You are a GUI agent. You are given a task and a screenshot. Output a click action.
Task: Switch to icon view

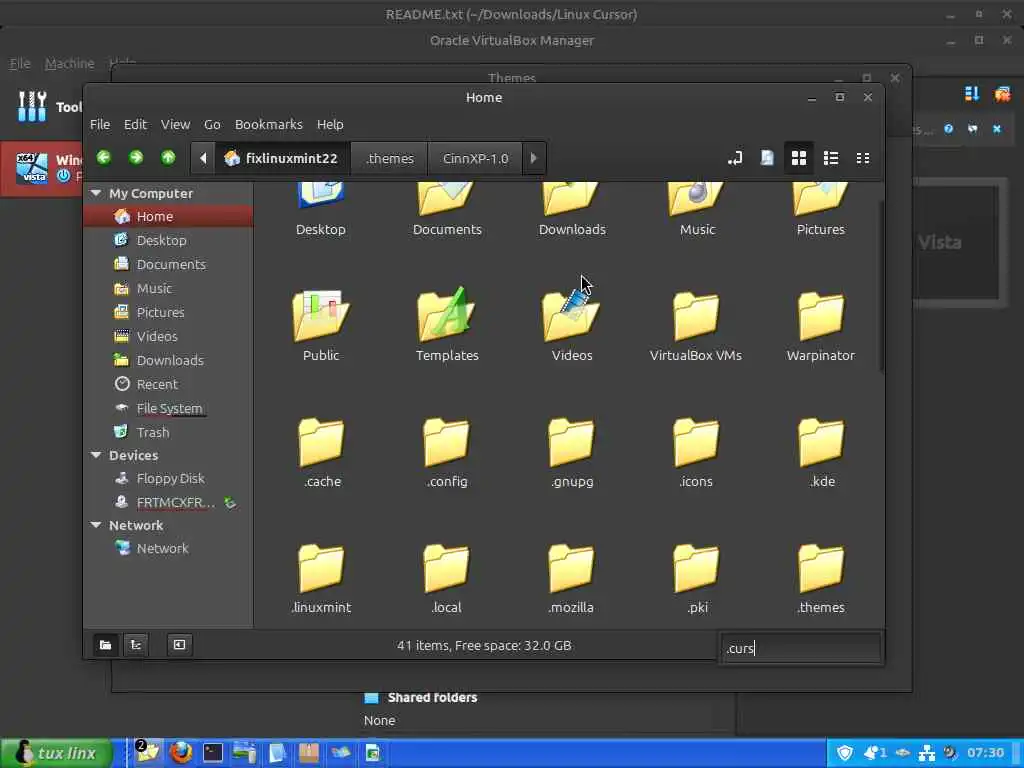click(x=799, y=158)
